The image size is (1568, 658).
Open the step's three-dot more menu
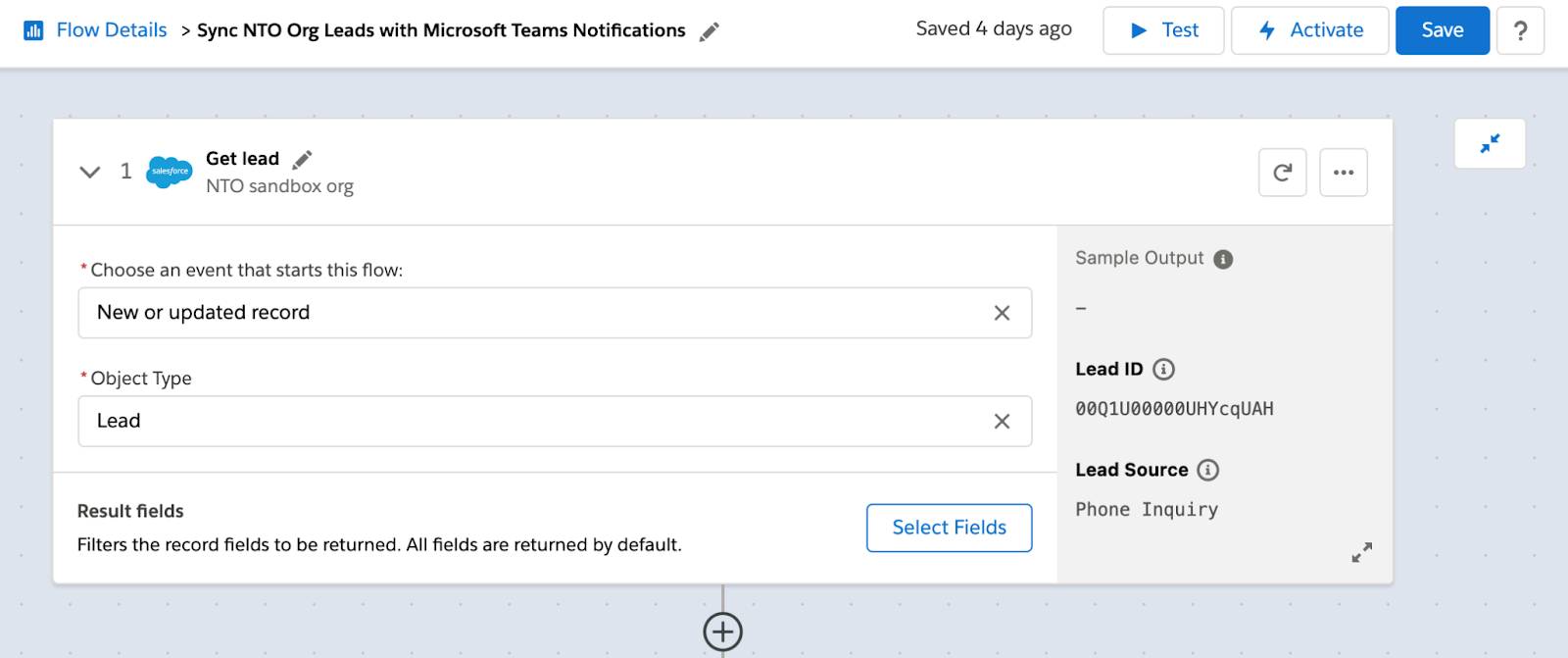[1344, 173]
